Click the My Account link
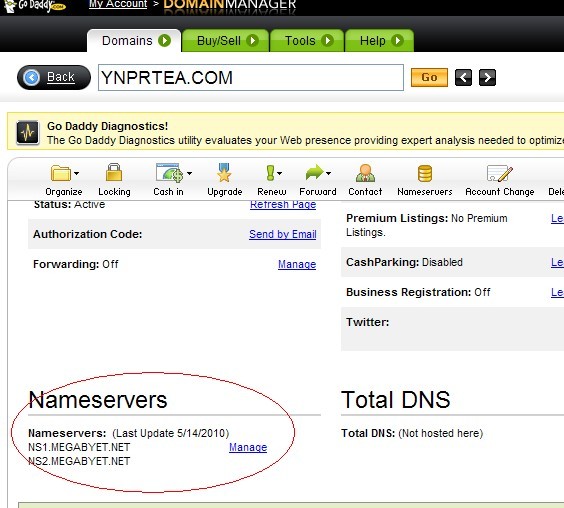564x508 pixels. pos(118,4)
